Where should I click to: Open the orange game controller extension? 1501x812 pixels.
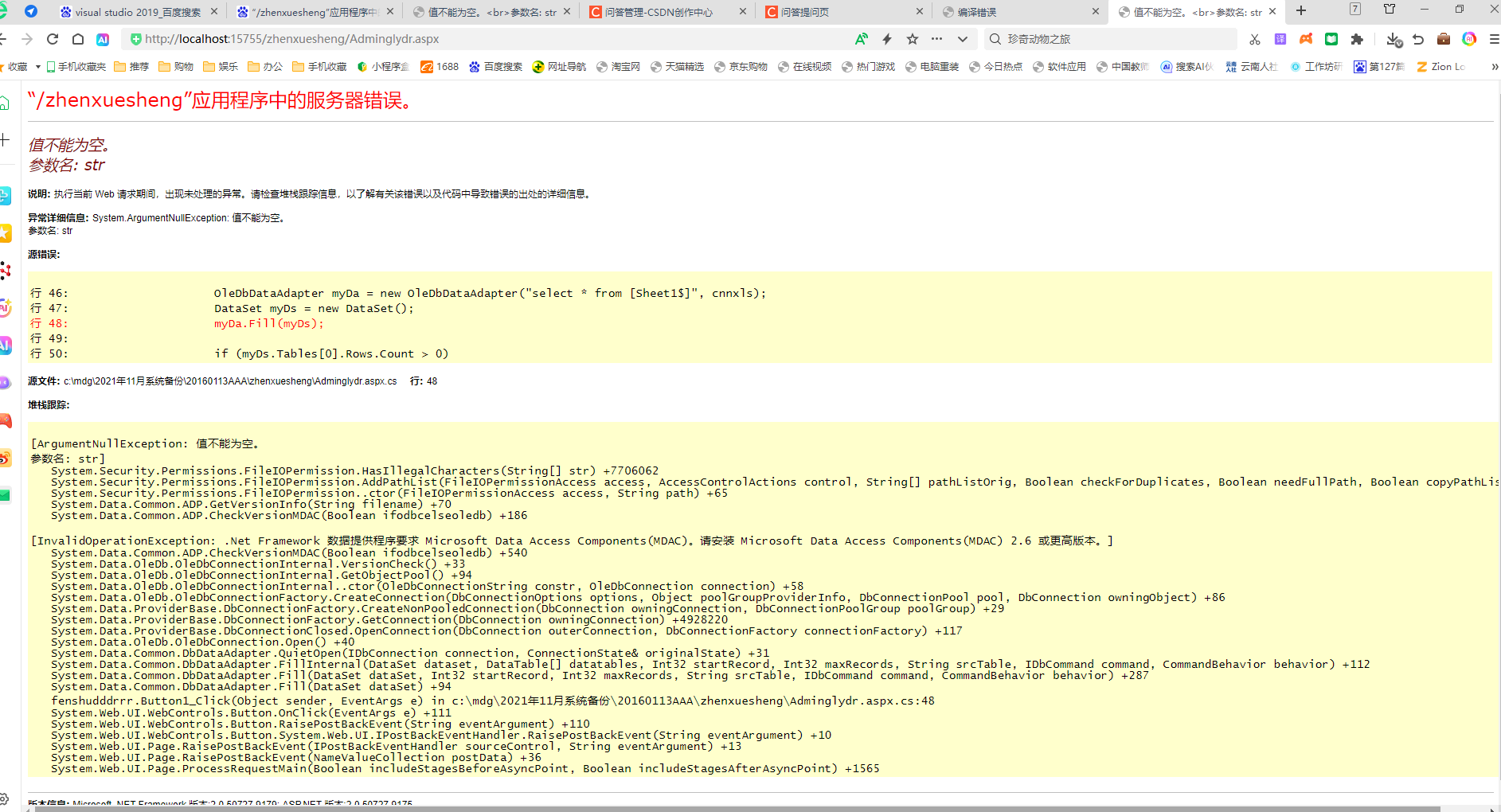1306,39
